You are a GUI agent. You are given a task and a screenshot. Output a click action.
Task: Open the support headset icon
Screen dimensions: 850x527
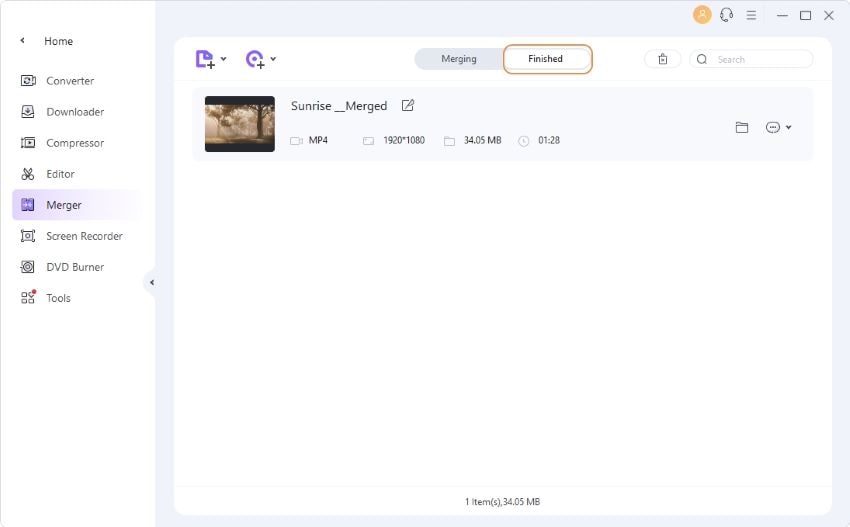click(x=726, y=15)
